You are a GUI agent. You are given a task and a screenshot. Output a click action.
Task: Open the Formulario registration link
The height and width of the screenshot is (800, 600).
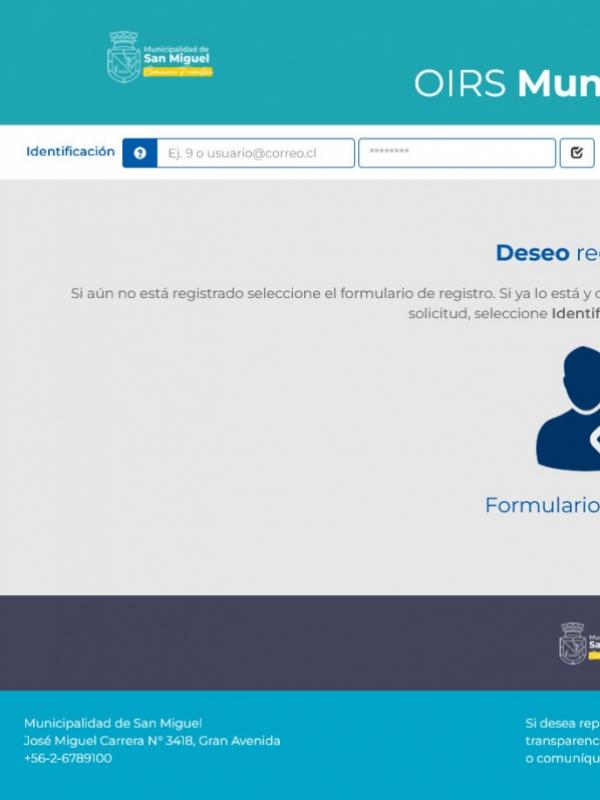[x=542, y=506]
